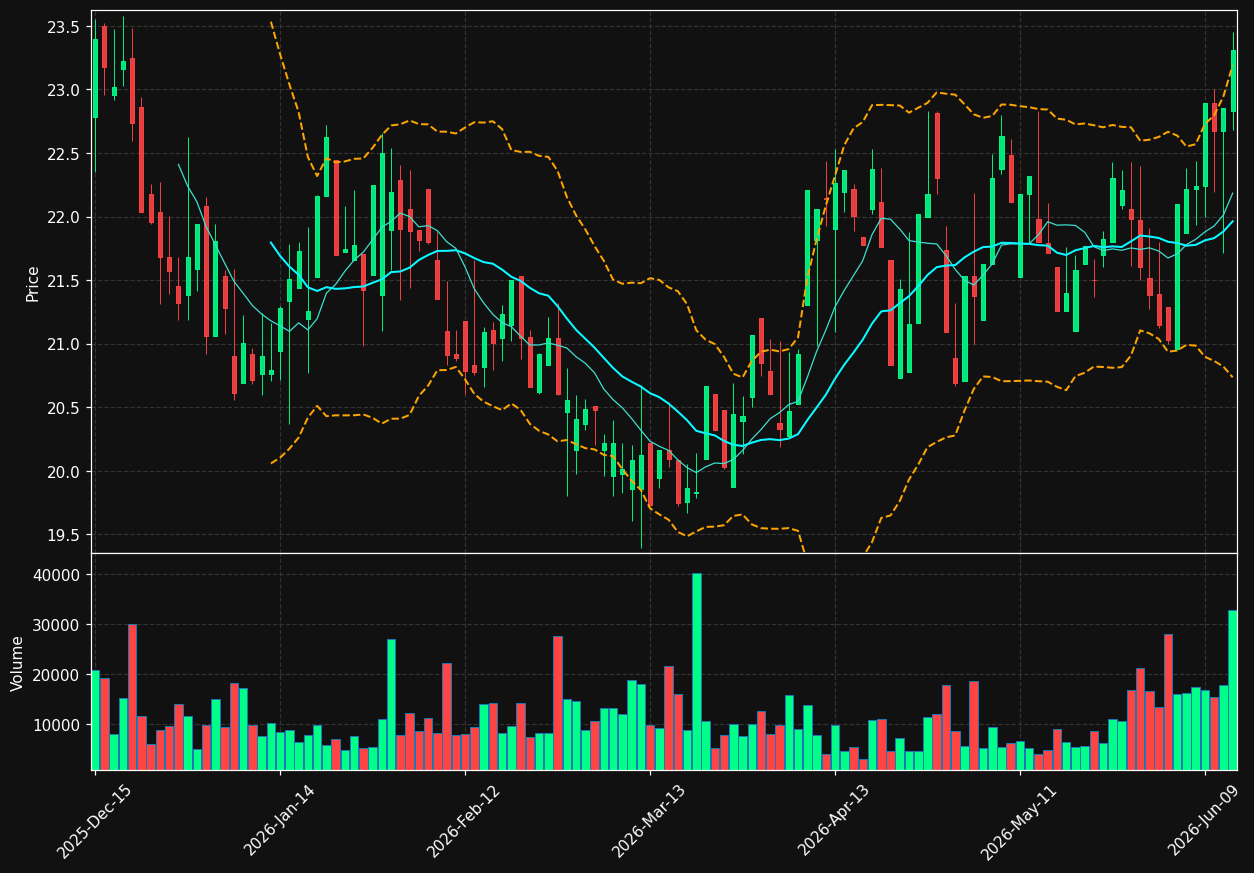1254x873 pixels.
Task: Click the 2026-Apr-13 date label
Action: (x=834, y=821)
